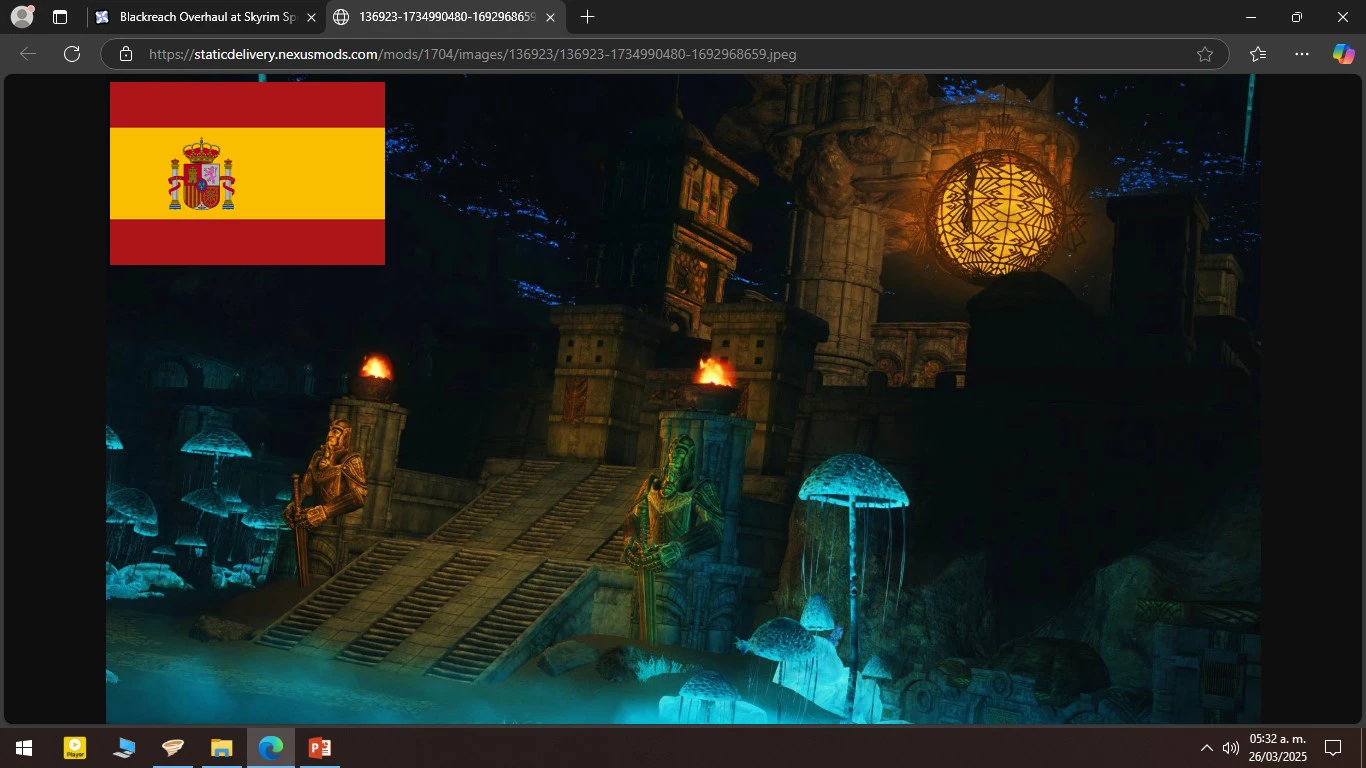Screen dimensions: 1366x768
Task: Show hidden system tray icons
Action: tap(1207, 748)
